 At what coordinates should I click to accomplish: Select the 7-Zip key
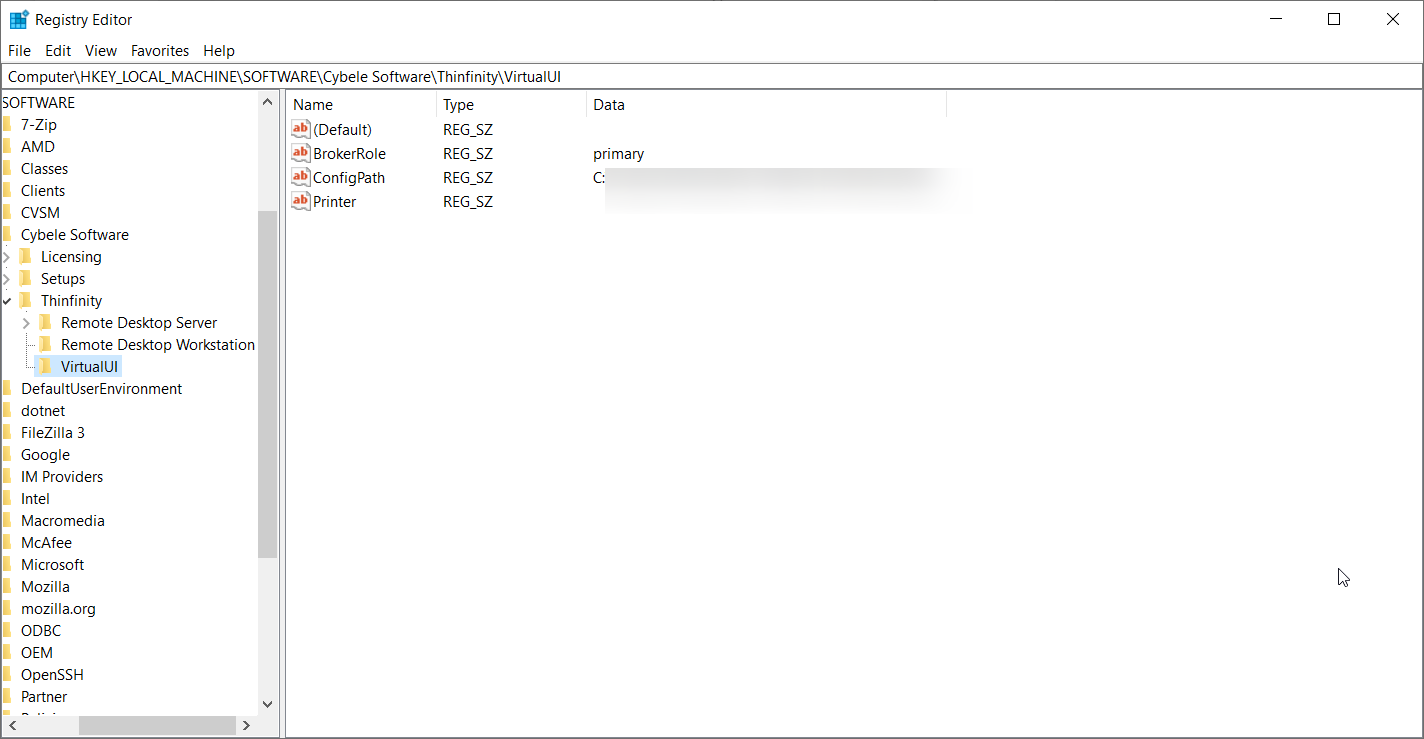tap(39, 124)
